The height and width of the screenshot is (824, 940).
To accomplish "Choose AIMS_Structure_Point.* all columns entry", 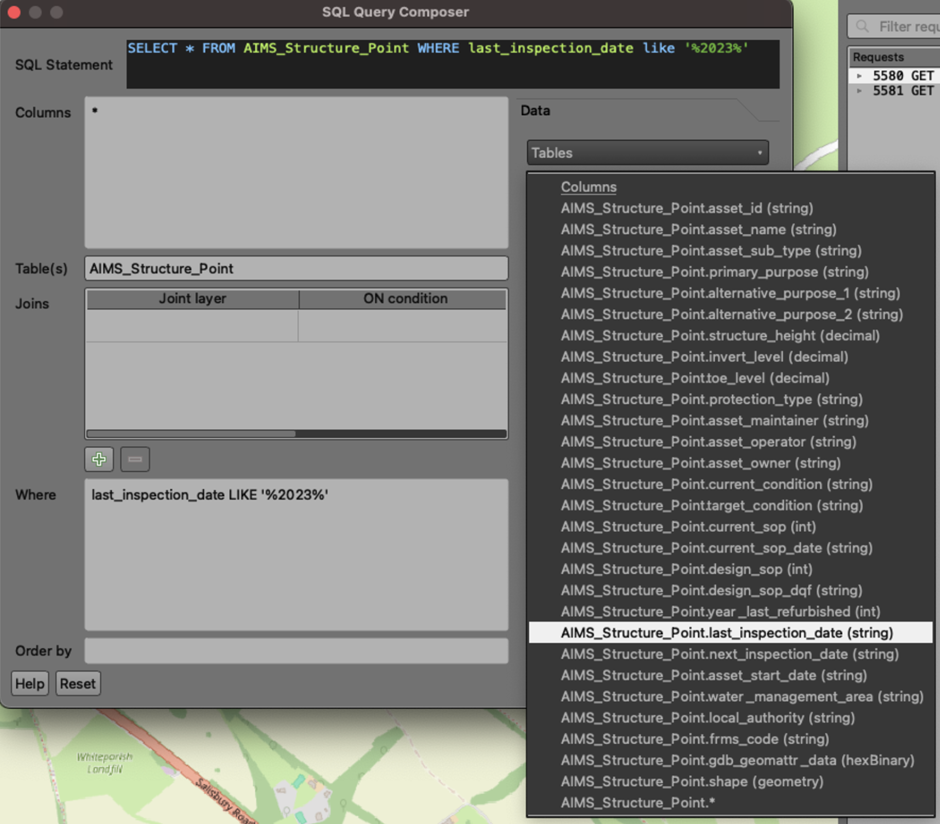I will coord(637,803).
